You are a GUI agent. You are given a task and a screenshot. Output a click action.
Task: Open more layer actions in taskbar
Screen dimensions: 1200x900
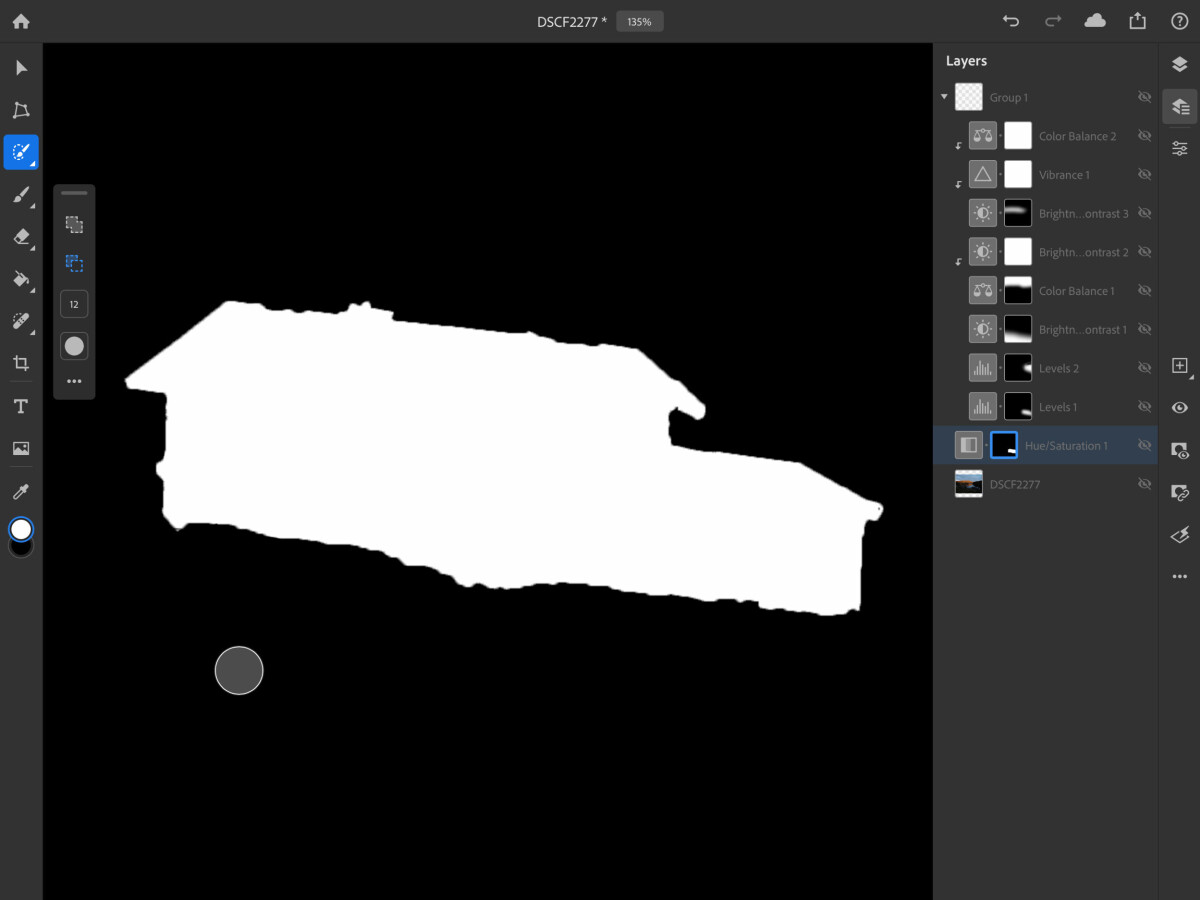tap(1180, 577)
